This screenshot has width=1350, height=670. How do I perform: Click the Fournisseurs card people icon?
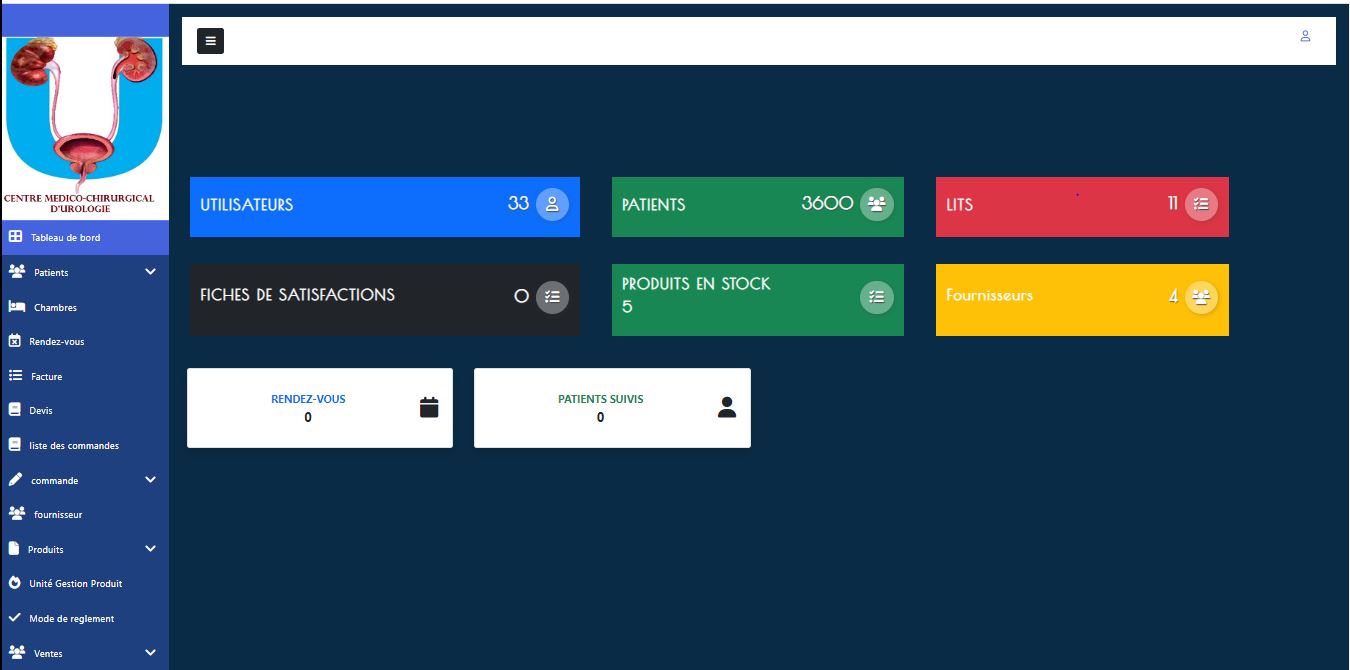(x=1201, y=297)
